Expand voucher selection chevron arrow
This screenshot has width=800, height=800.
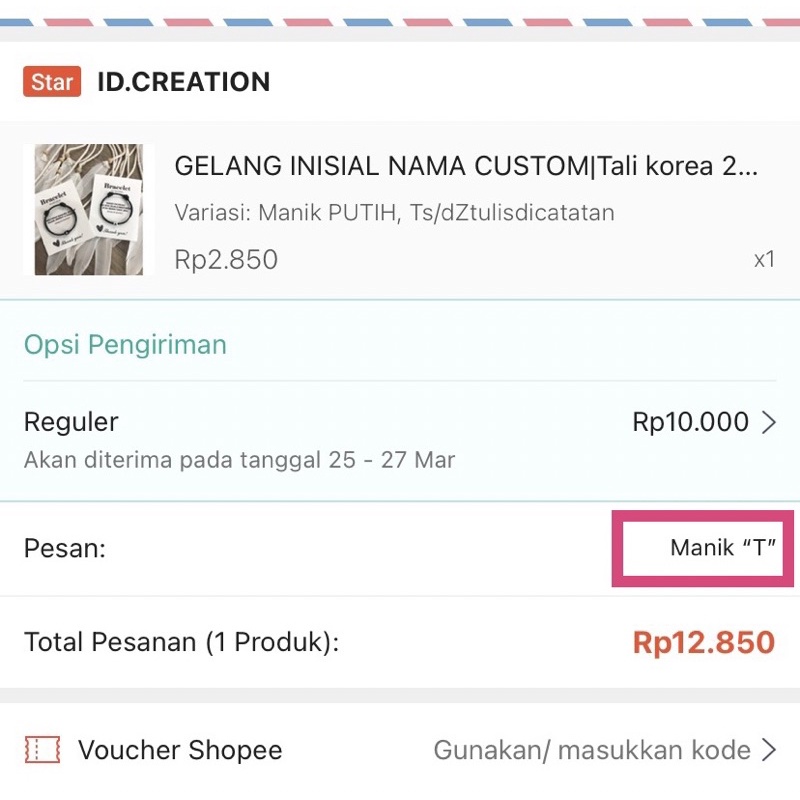click(769, 750)
